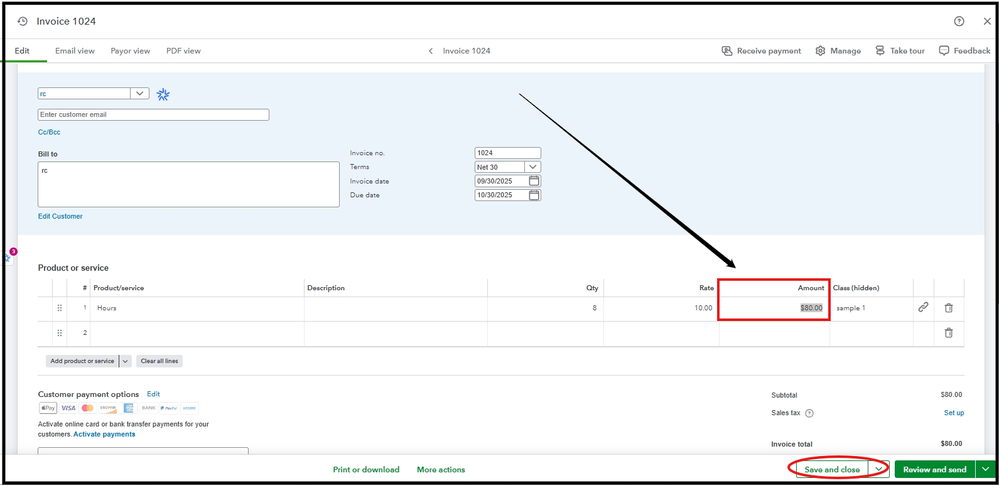The height and width of the screenshot is (485, 999).
Task: Click the Apple Pay payment icon
Action: 48,408
